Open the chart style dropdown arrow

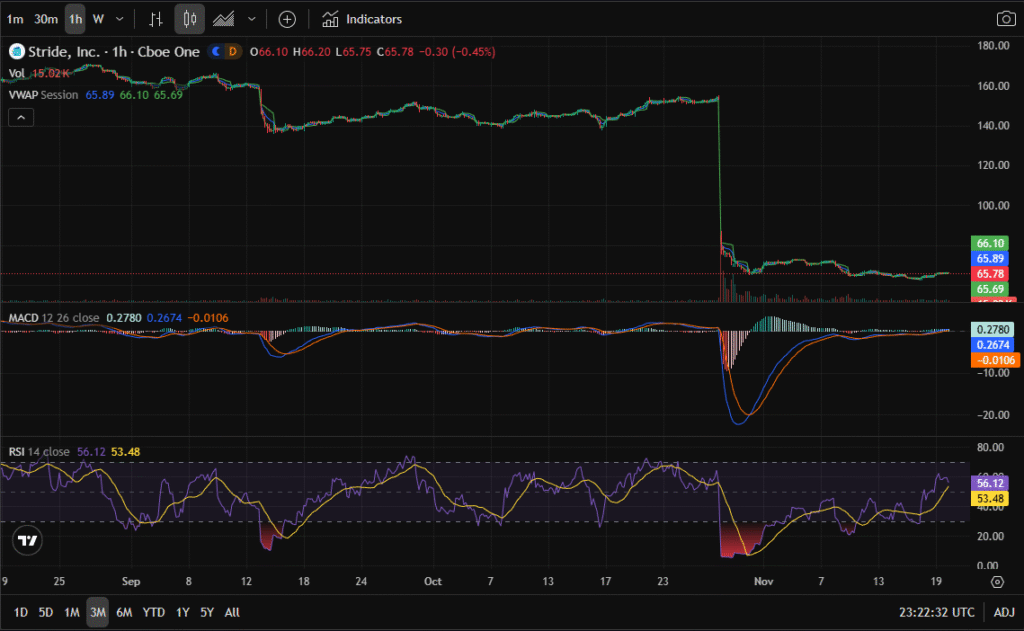tap(251, 19)
